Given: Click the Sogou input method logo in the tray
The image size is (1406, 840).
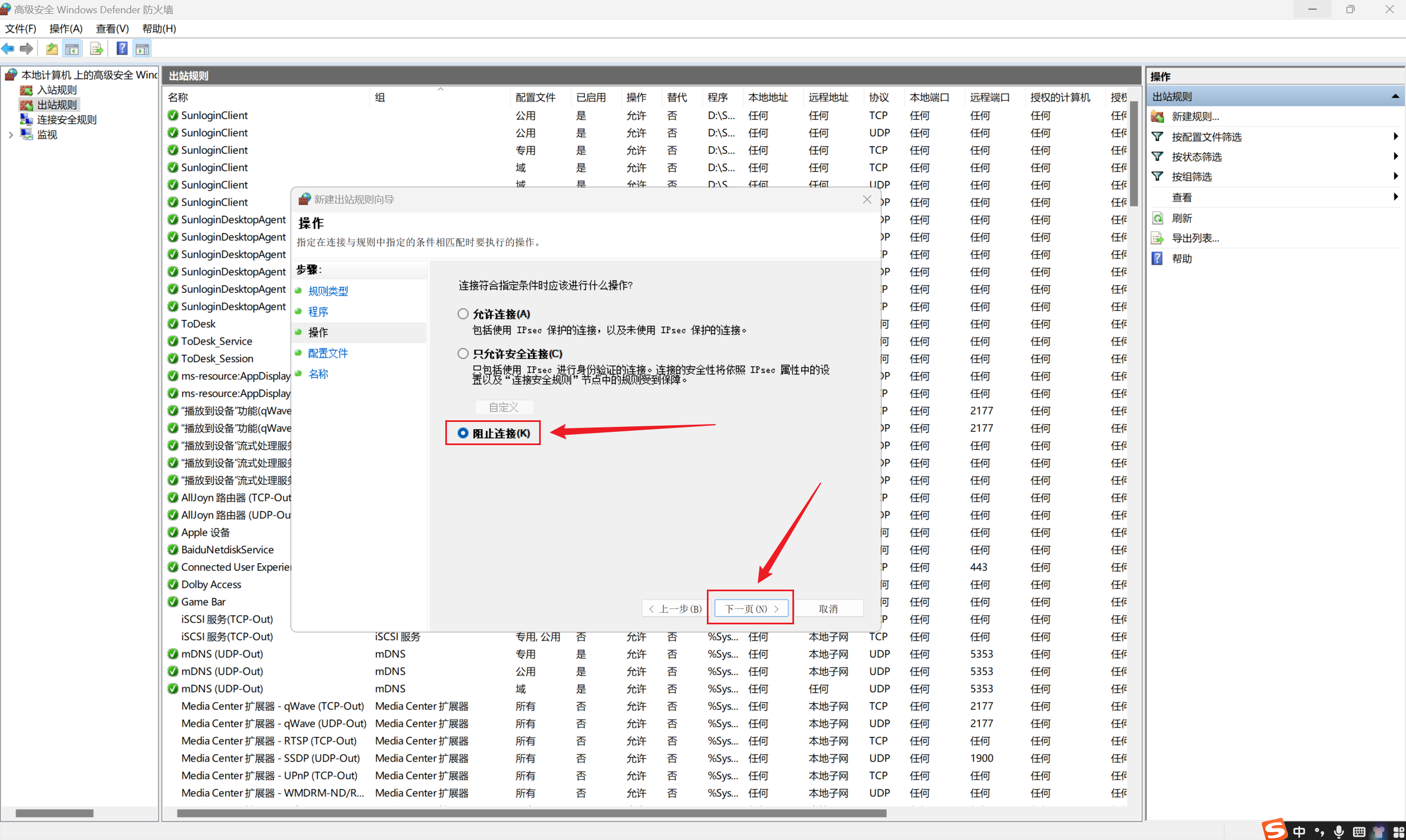Looking at the screenshot, I should tap(1274, 830).
